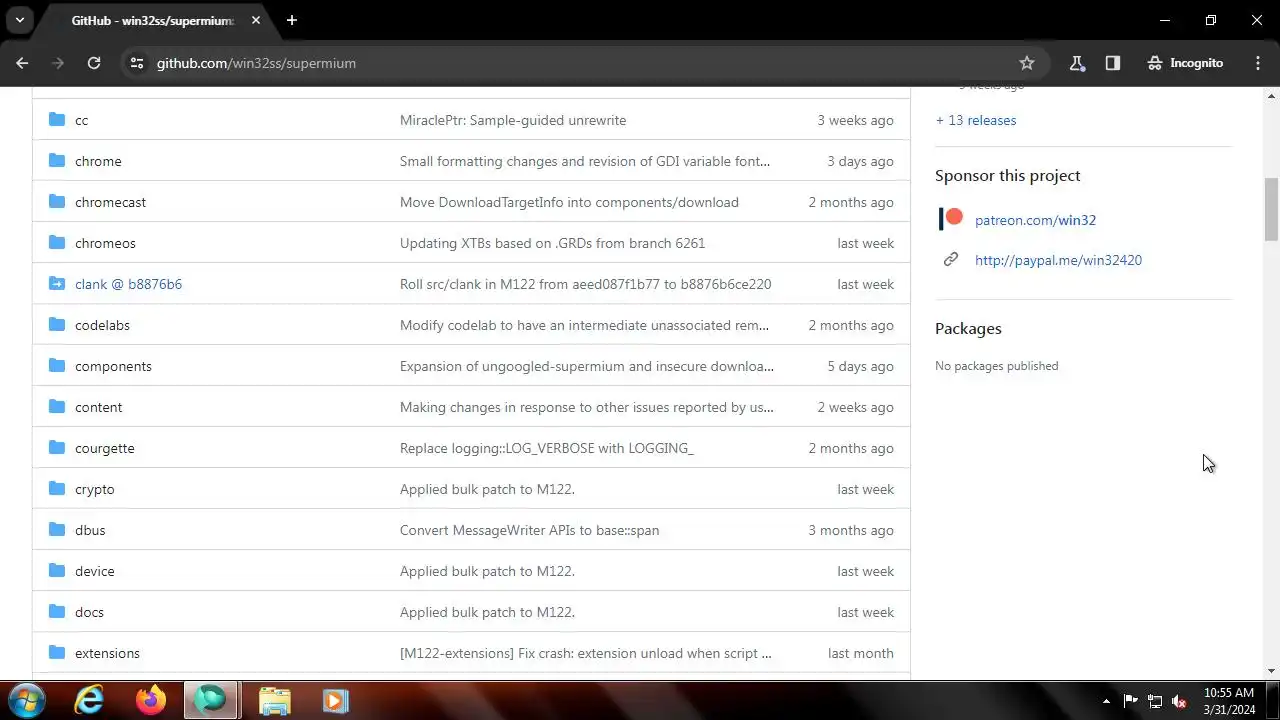This screenshot has width=1280, height=720.
Task: Visit patreon.com/win32 sponsor link
Action: tap(1035, 220)
